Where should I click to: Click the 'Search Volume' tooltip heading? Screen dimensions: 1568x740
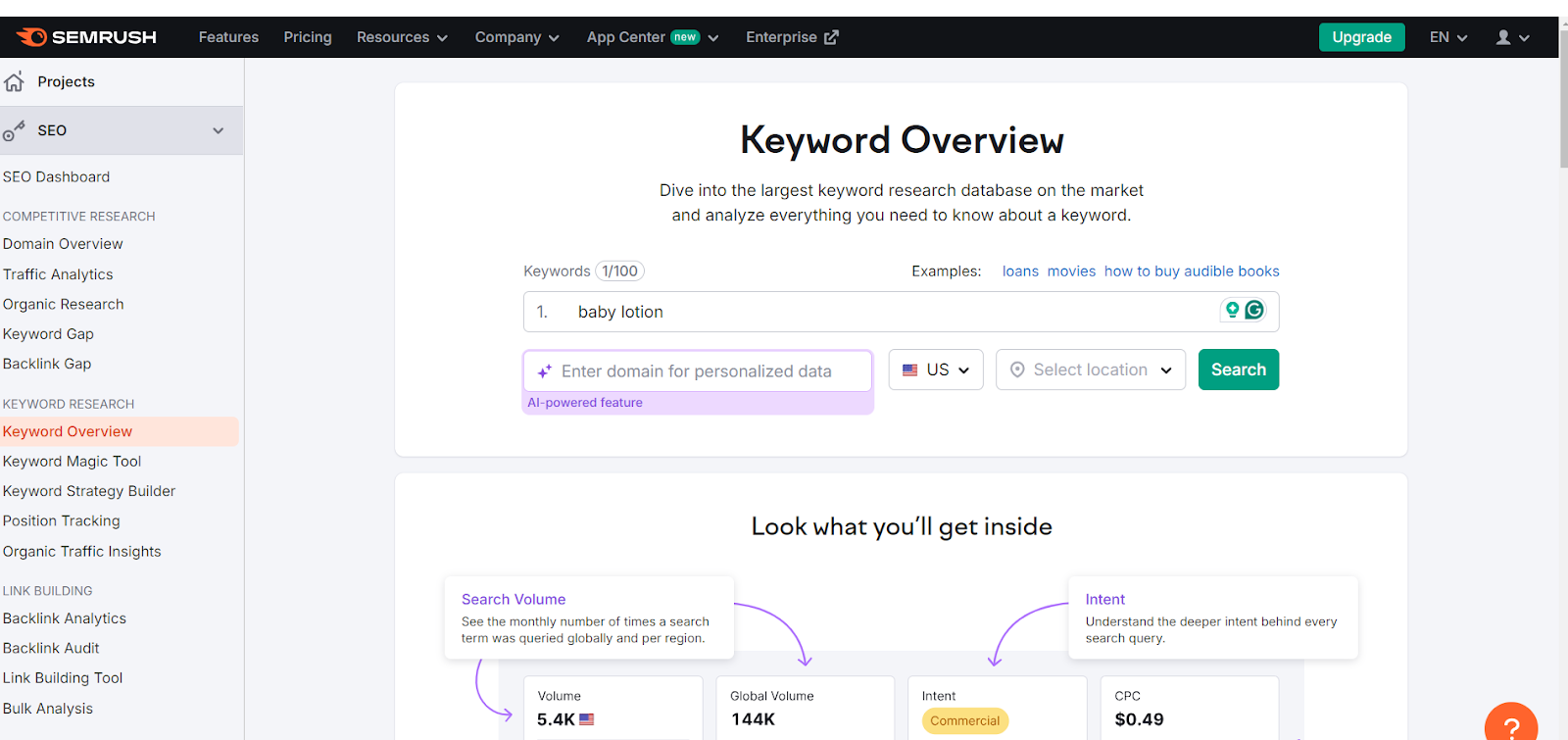click(x=514, y=599)
